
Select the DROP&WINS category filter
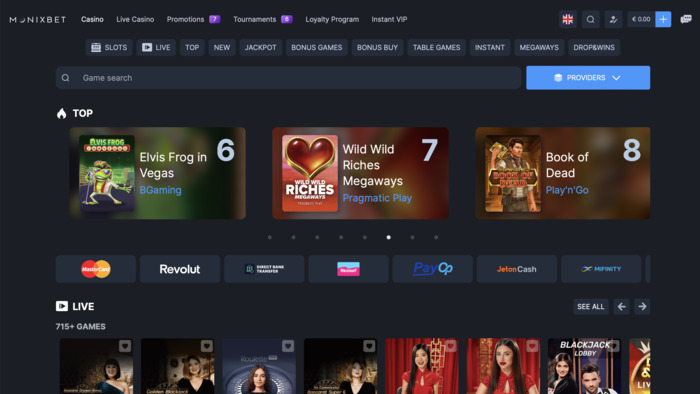tap(594, 47)
